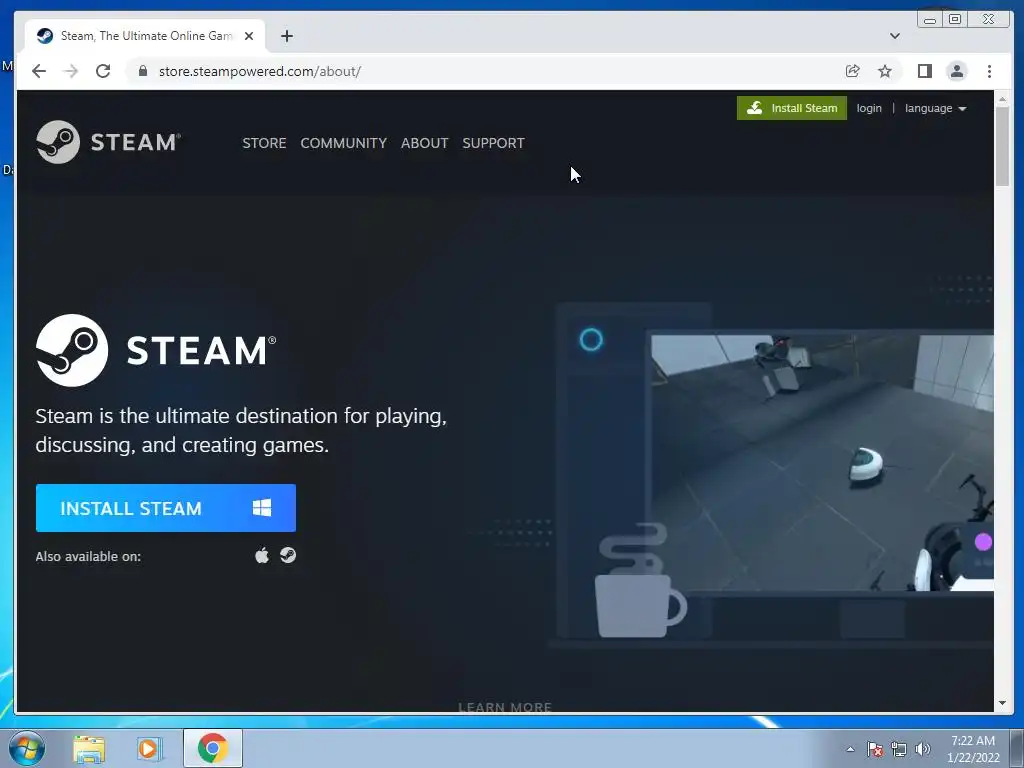Screen dimensions: 1024x768
Task: Open the Action Center flag icon
Action: pyautogui.click(x=875, y=749)
